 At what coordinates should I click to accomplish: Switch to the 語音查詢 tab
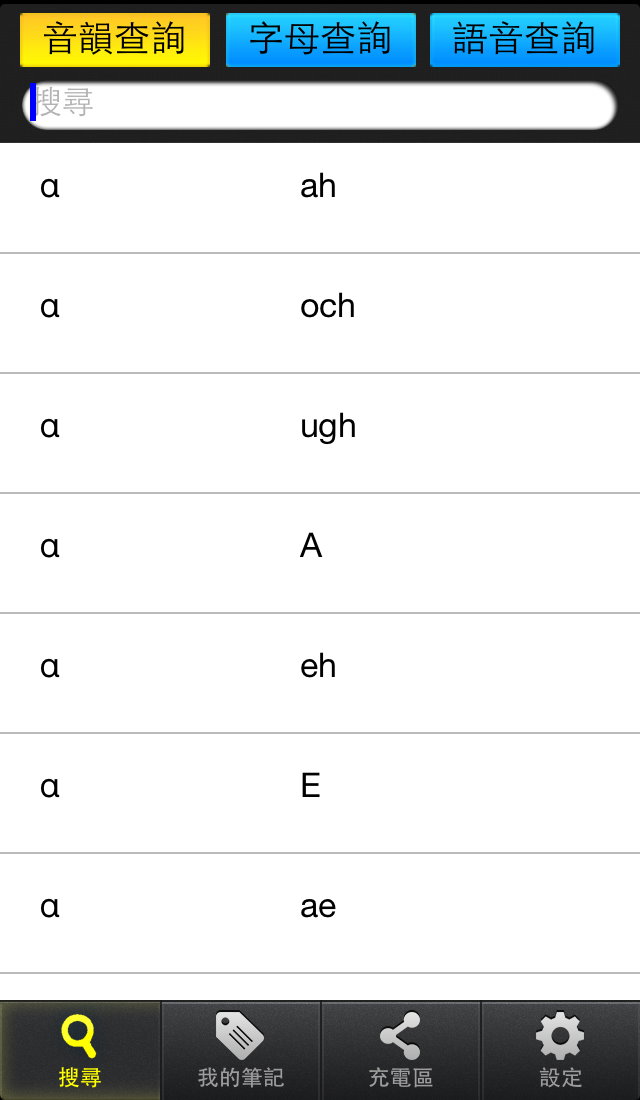point(525,40)
